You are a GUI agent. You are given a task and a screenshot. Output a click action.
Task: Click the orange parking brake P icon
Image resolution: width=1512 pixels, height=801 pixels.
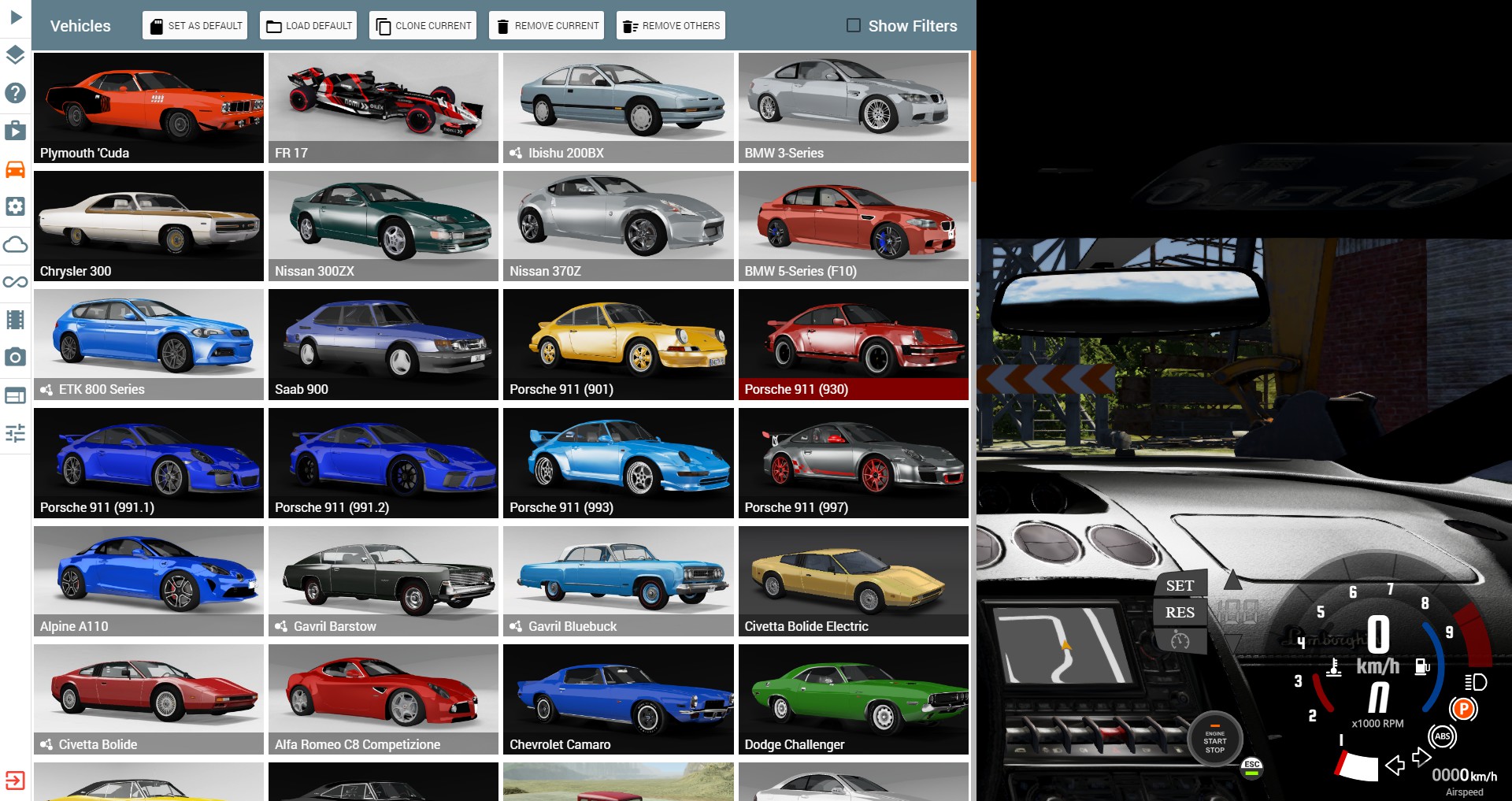(1463, 709)
